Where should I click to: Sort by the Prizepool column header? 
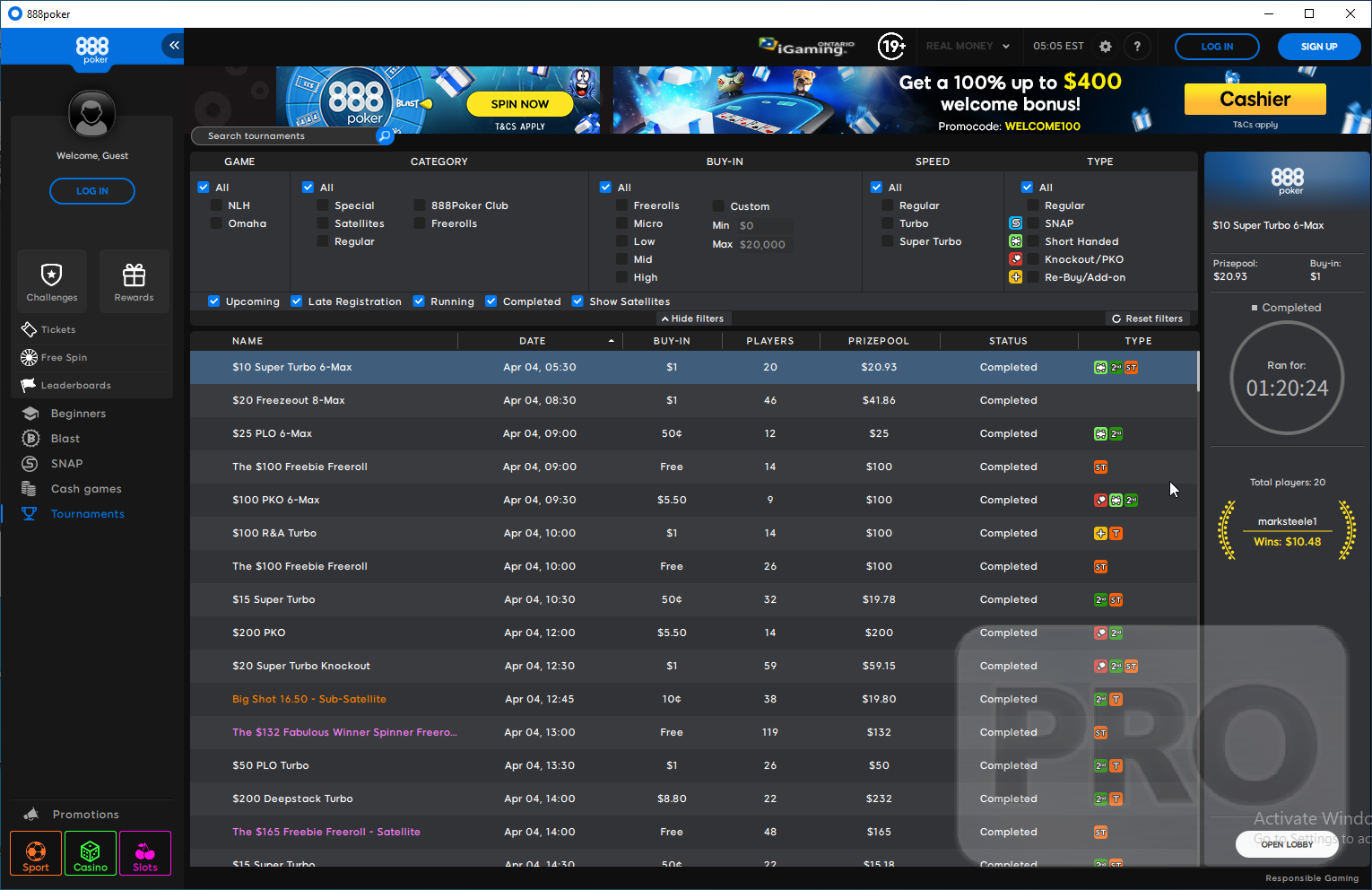(x=879, y=341)
